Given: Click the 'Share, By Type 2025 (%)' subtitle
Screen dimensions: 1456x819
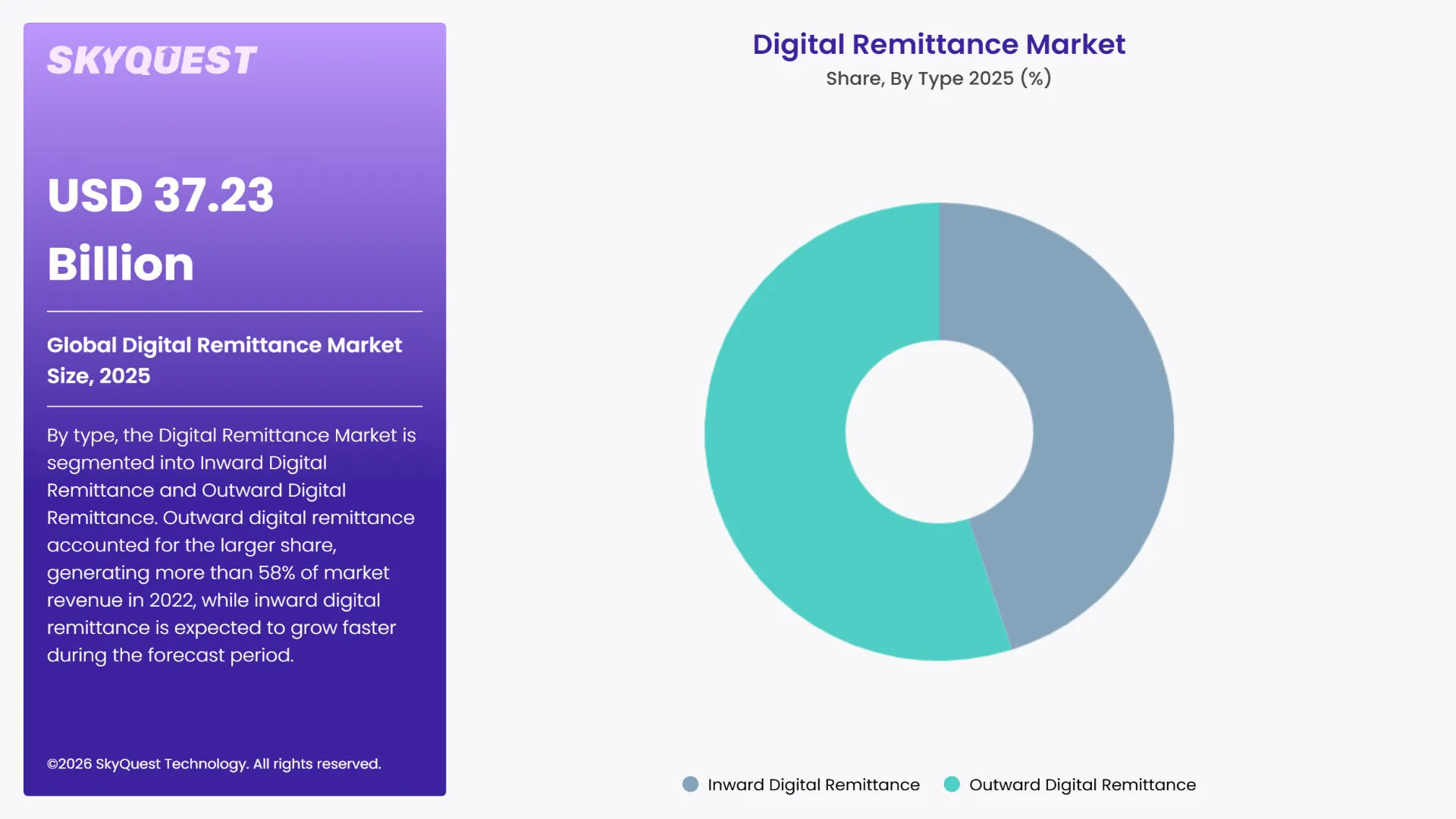Looking at the screenshot, I should pyautogui.click(x=939, y=78).
